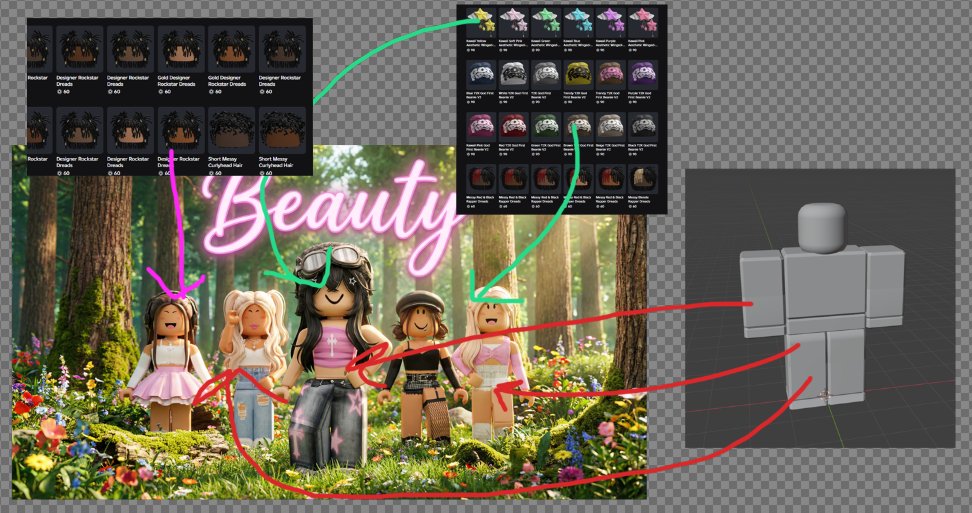The width and height of the screenshot is (972, 513).
Task: Open the white God First beanie item
Action: (x=513, y=74)
